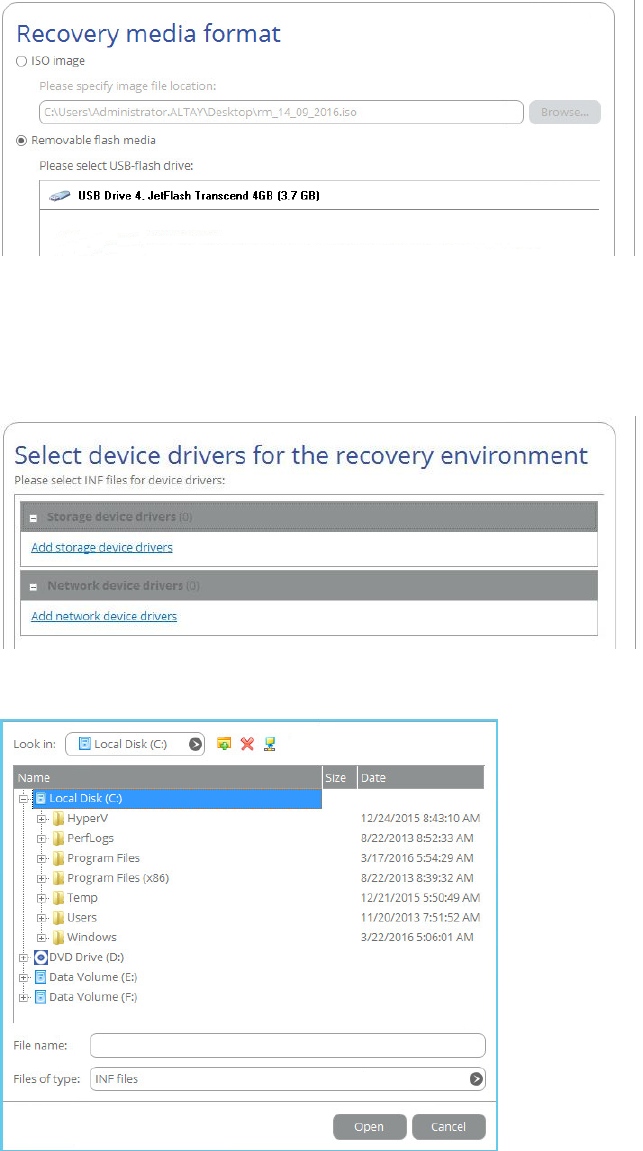Click the File name input field
This screenshot has width=643, height=1151.
tap(288, 1045)
